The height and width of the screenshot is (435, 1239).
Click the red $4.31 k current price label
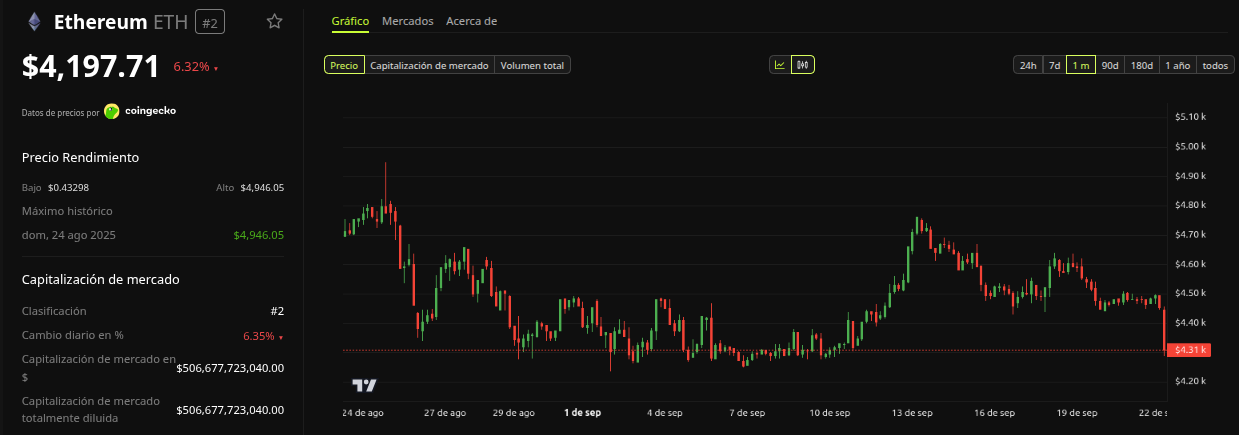pos(1189,350)
